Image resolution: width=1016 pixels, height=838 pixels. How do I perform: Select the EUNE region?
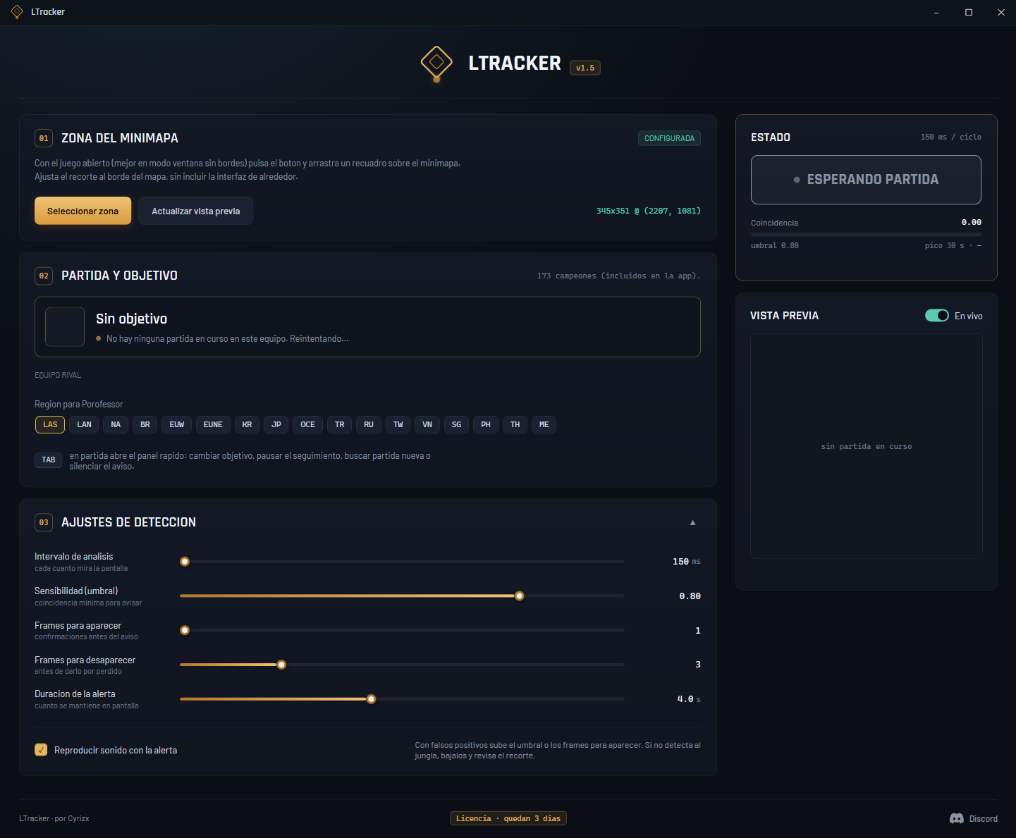[x=213, y=425]
